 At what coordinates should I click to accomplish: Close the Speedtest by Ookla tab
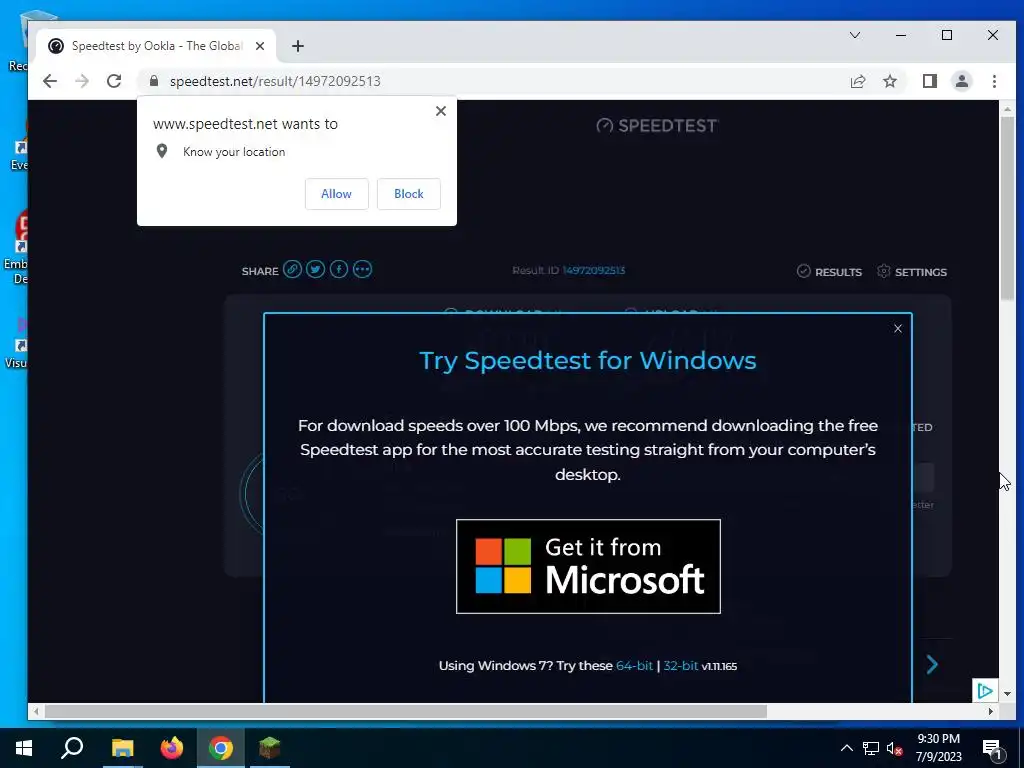coord(260,46)
